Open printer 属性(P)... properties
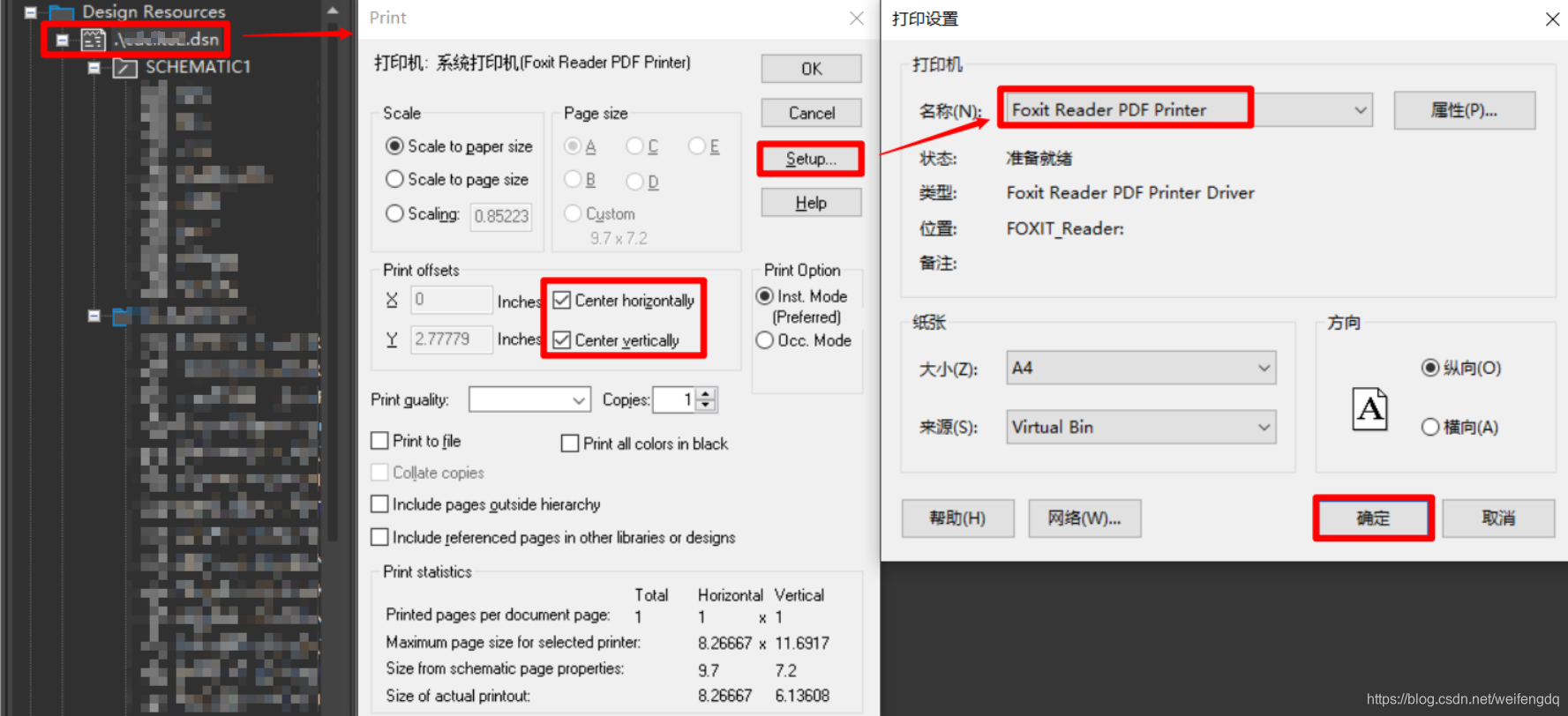Image resolution: width=1568 pixels, height=716 pixels. tap(1464, 111)
